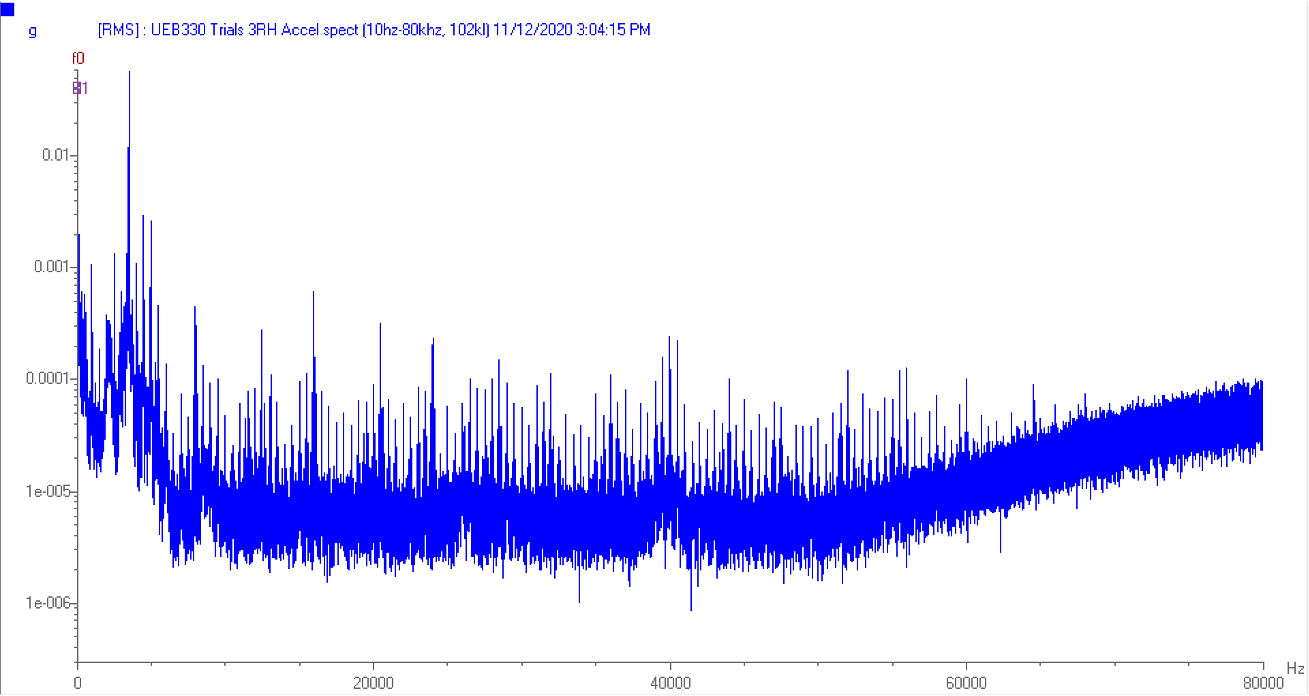The image size is (1309, 696).
Task: Click the 0.001 y-axis value
Action: pos(51,267)
